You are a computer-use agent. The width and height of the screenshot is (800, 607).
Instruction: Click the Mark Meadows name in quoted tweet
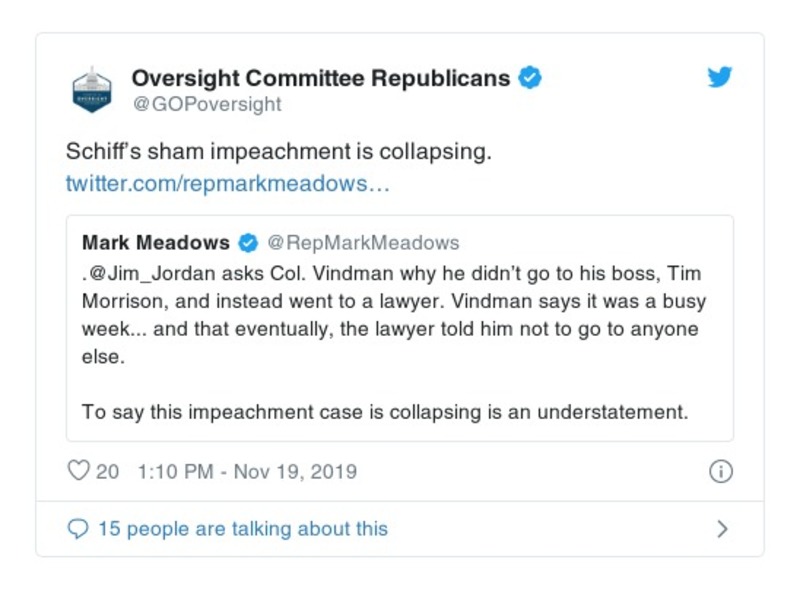[x=156, y=243]
